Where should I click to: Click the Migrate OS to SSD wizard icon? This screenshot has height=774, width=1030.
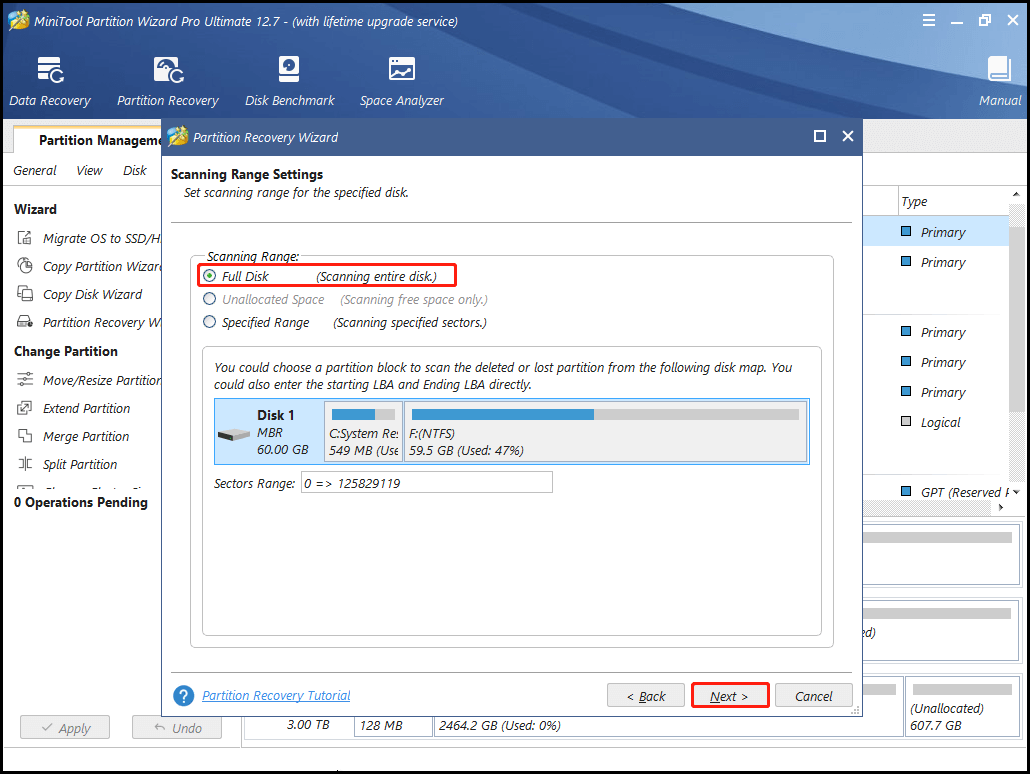[x=25, y=239]
